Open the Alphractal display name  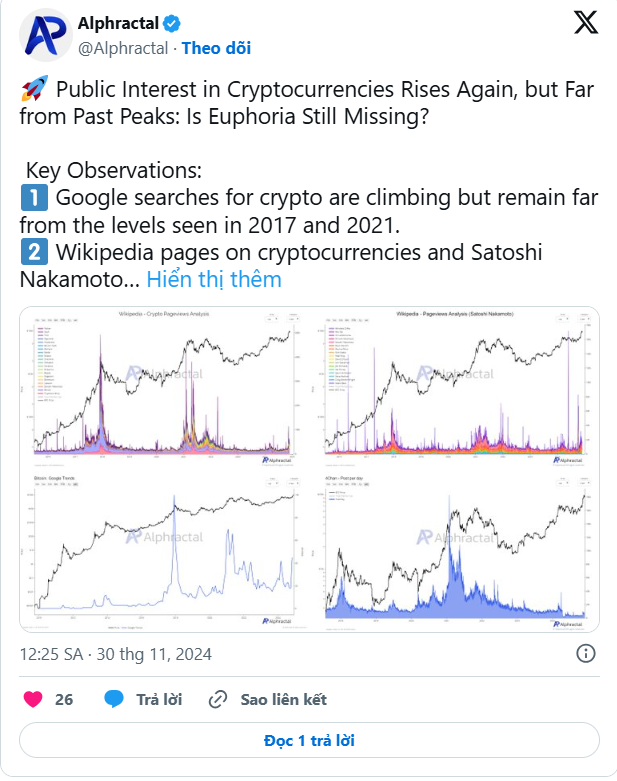(x=119, y=23)
